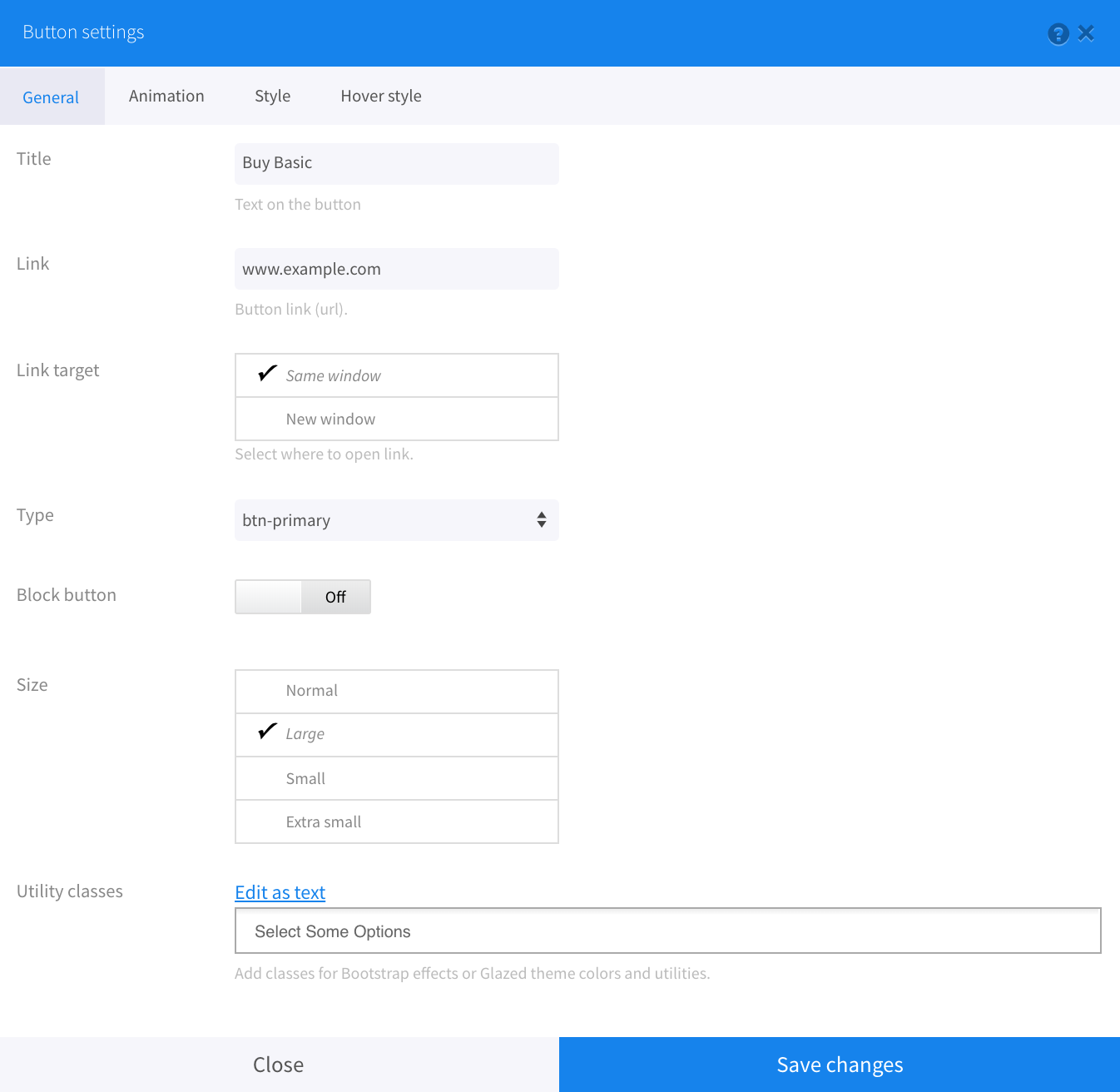1120x1092 pixels.
Task: Select the General tab
Action: (51, 97)
